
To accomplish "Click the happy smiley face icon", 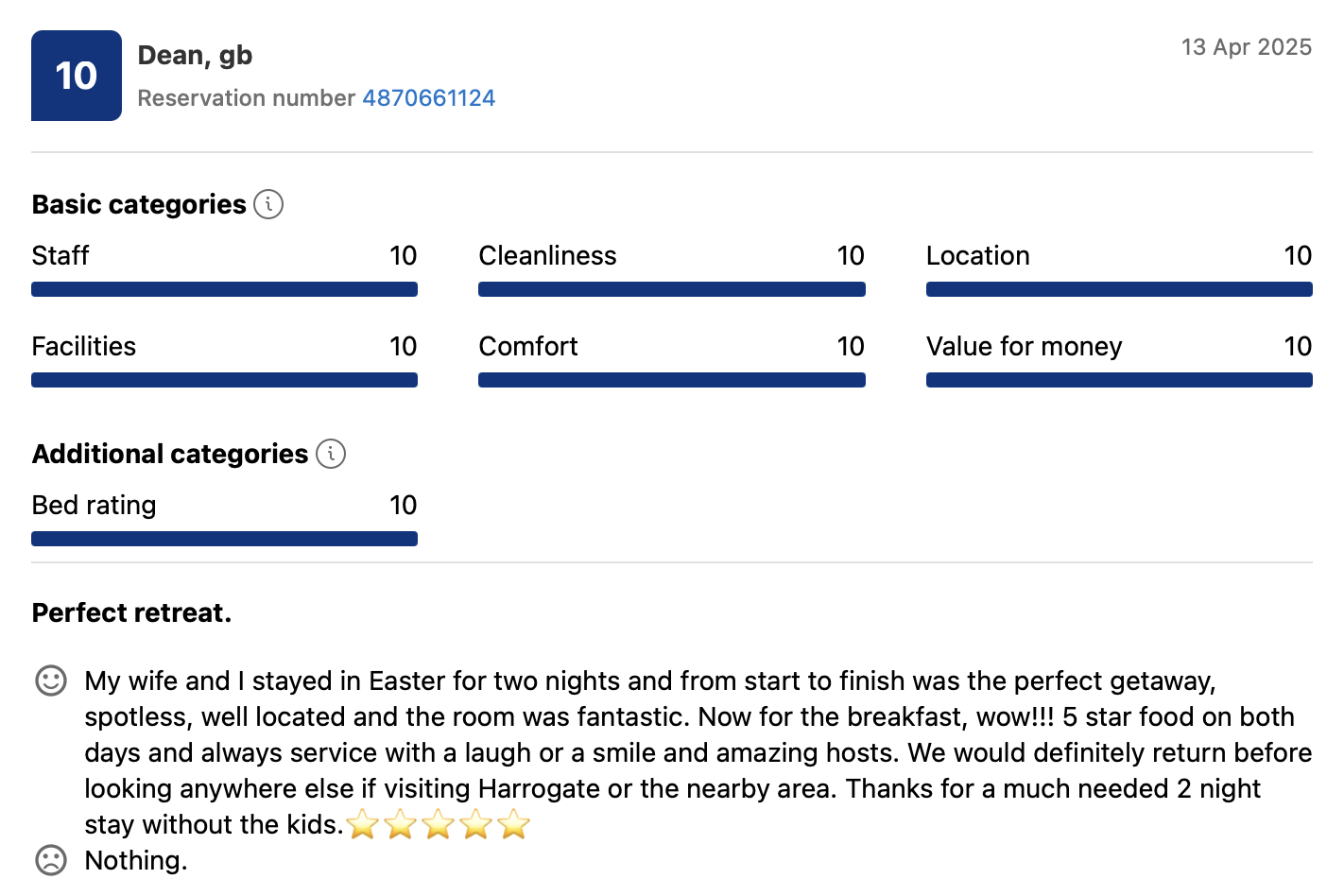I will click(x=51, y=681).
